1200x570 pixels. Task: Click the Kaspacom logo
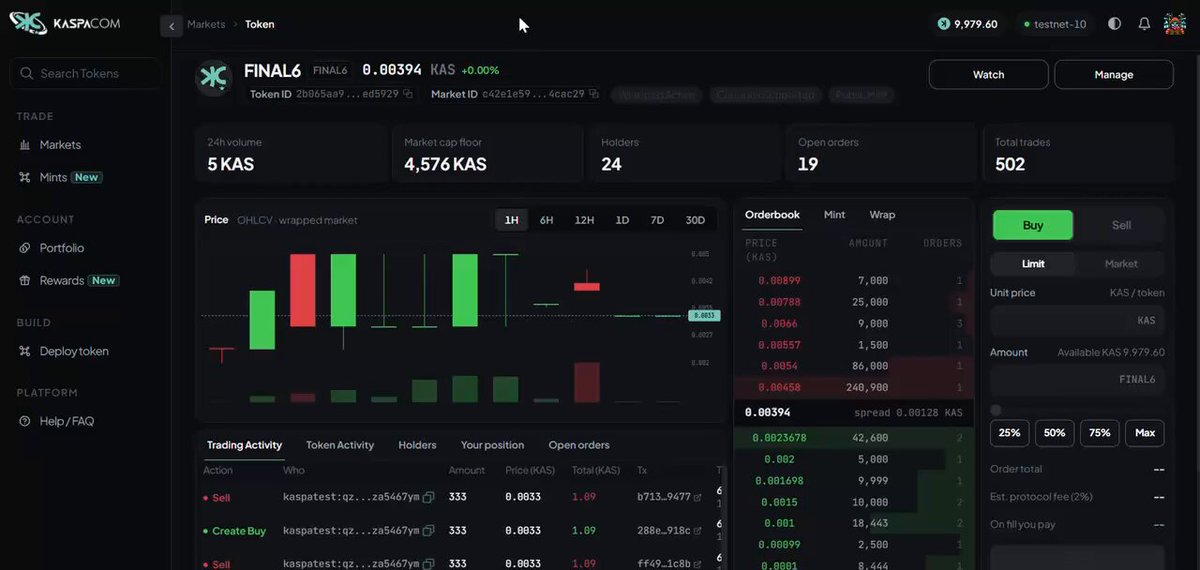click(x=65, y=23)
